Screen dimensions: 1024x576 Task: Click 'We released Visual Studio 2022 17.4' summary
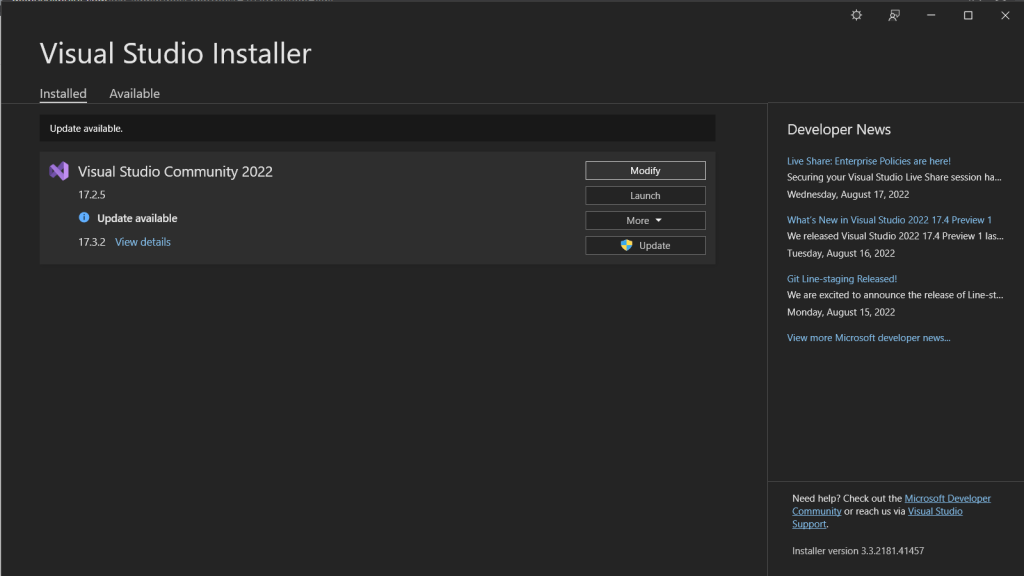coord(895,236)
